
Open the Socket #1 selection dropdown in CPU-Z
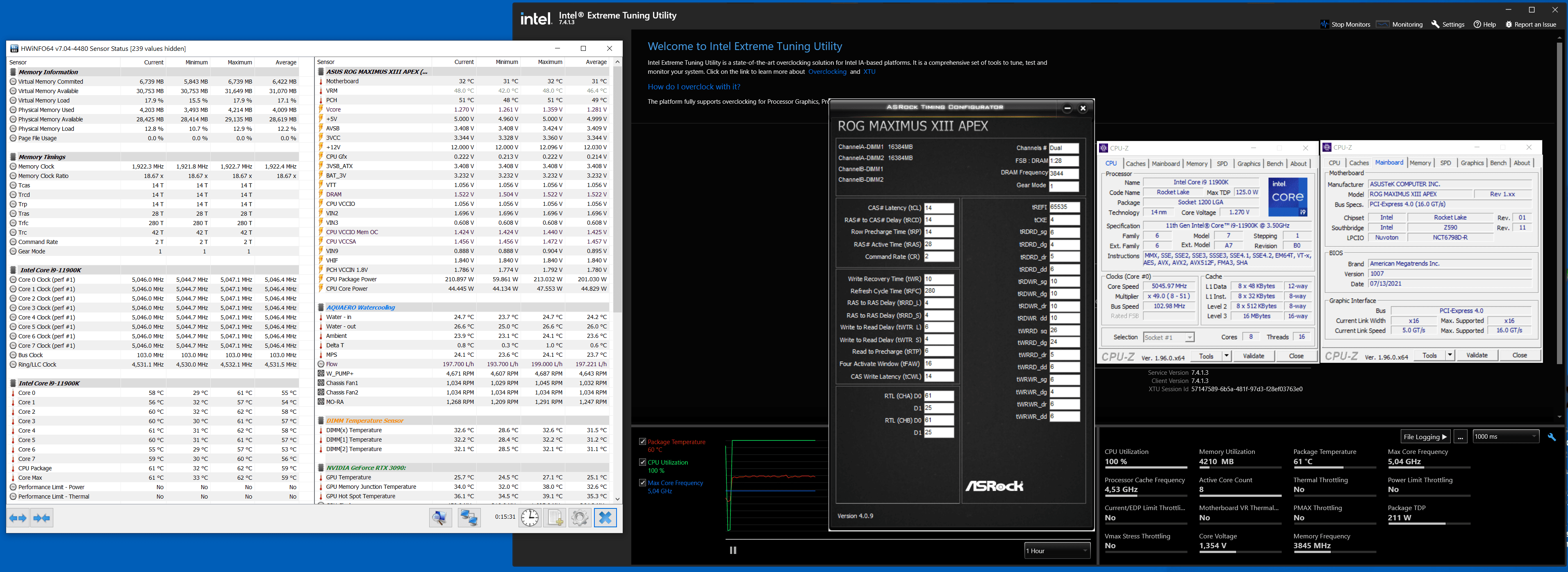pyautogui.click(x=1168, y=337)
